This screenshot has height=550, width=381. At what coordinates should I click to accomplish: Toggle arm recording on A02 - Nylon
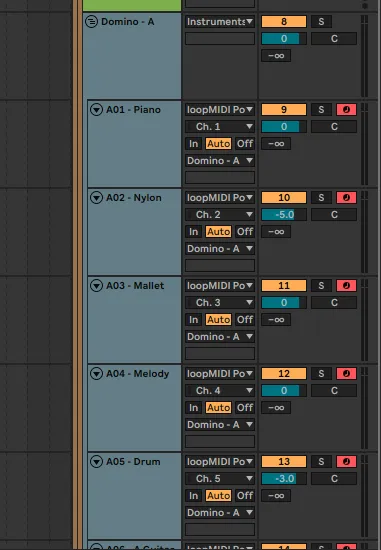pyautogui.click(x=346, y=197)
